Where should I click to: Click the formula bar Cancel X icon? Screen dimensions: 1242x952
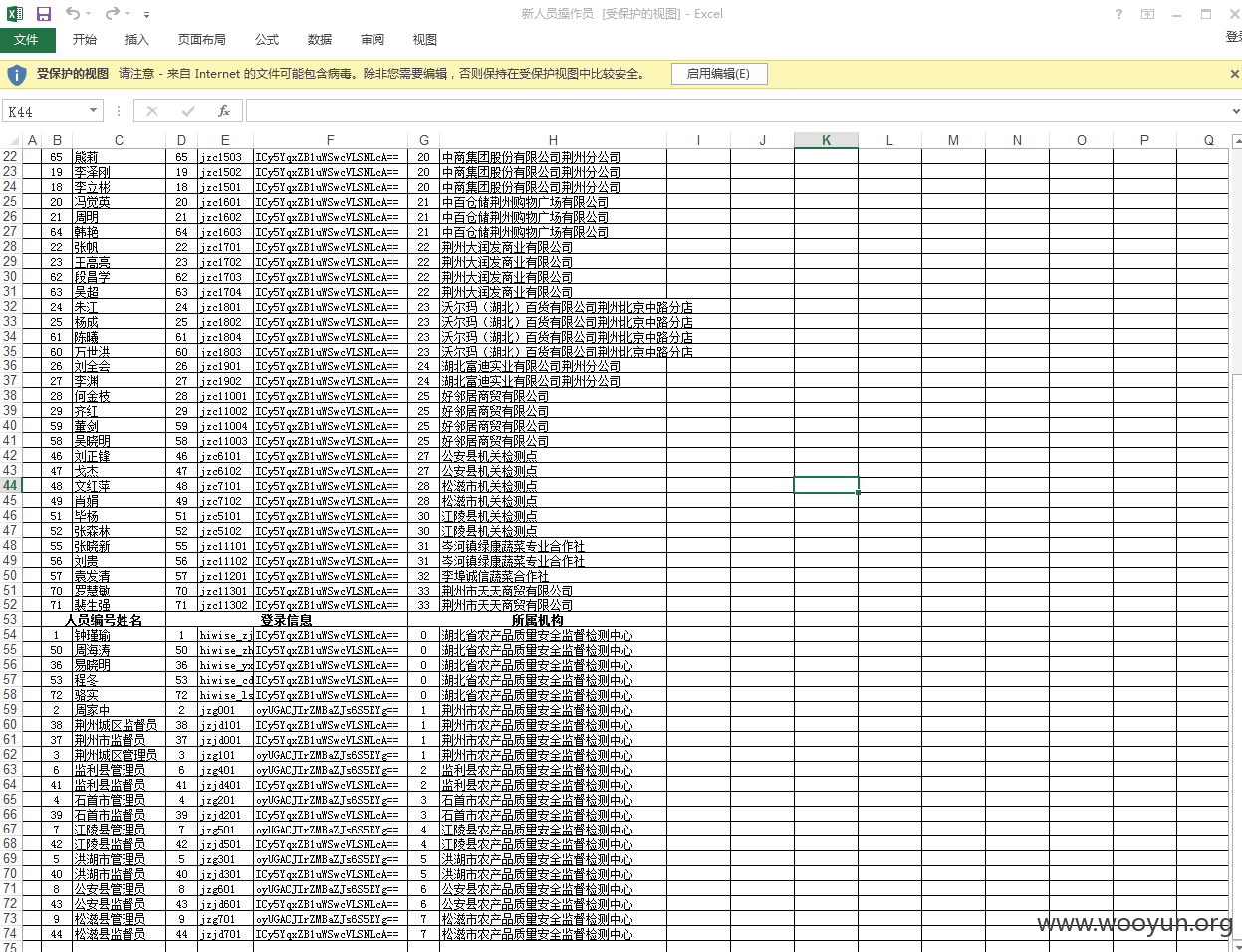(x=152, y=111)
